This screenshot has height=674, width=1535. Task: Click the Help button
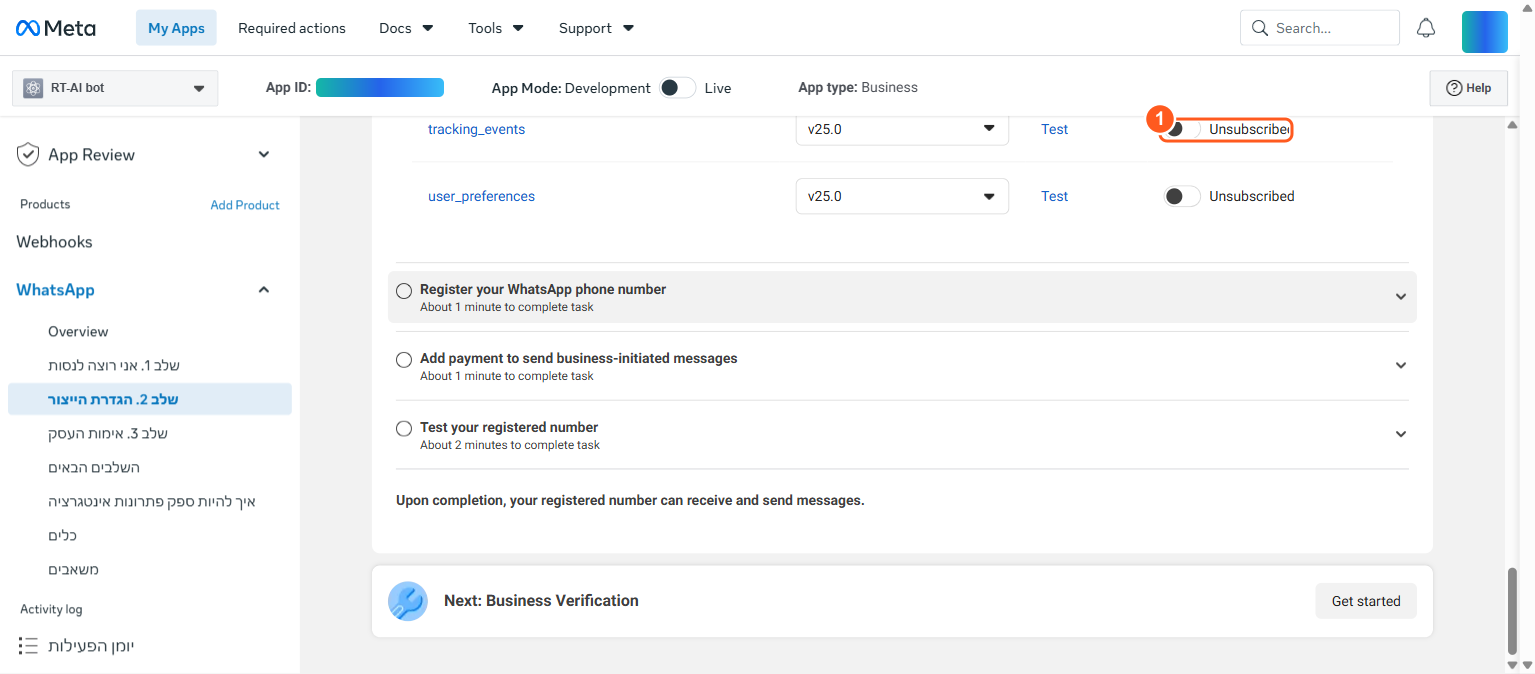pos(1468,88)
